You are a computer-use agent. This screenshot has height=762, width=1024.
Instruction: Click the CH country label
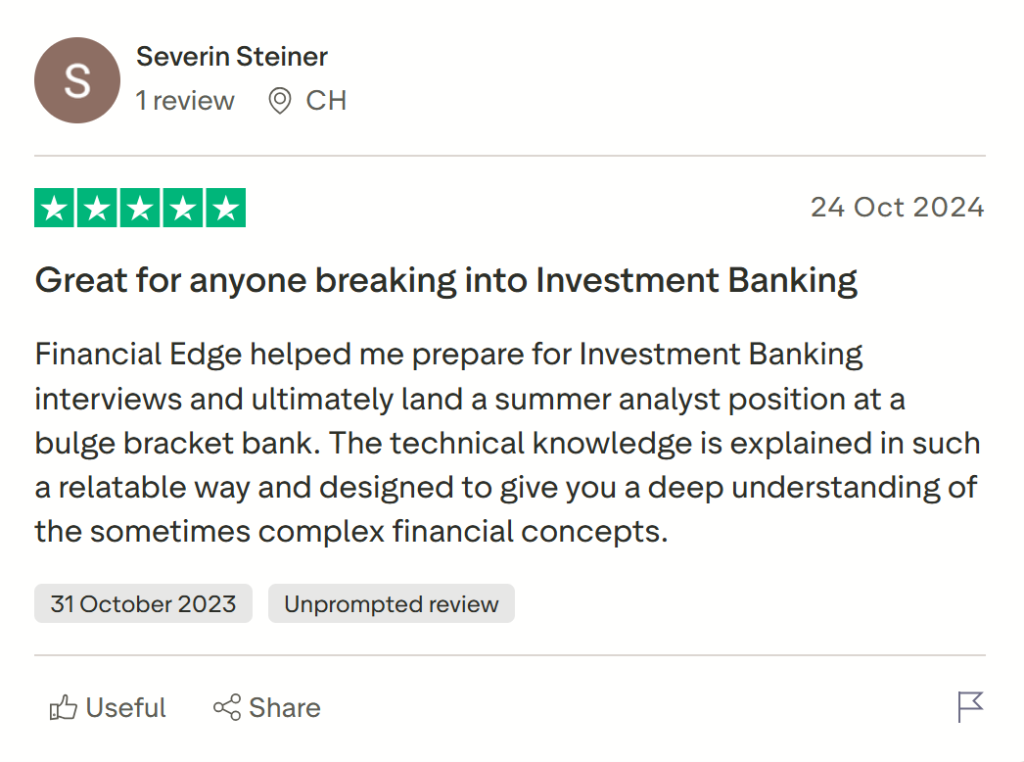(x=327, y=100)
